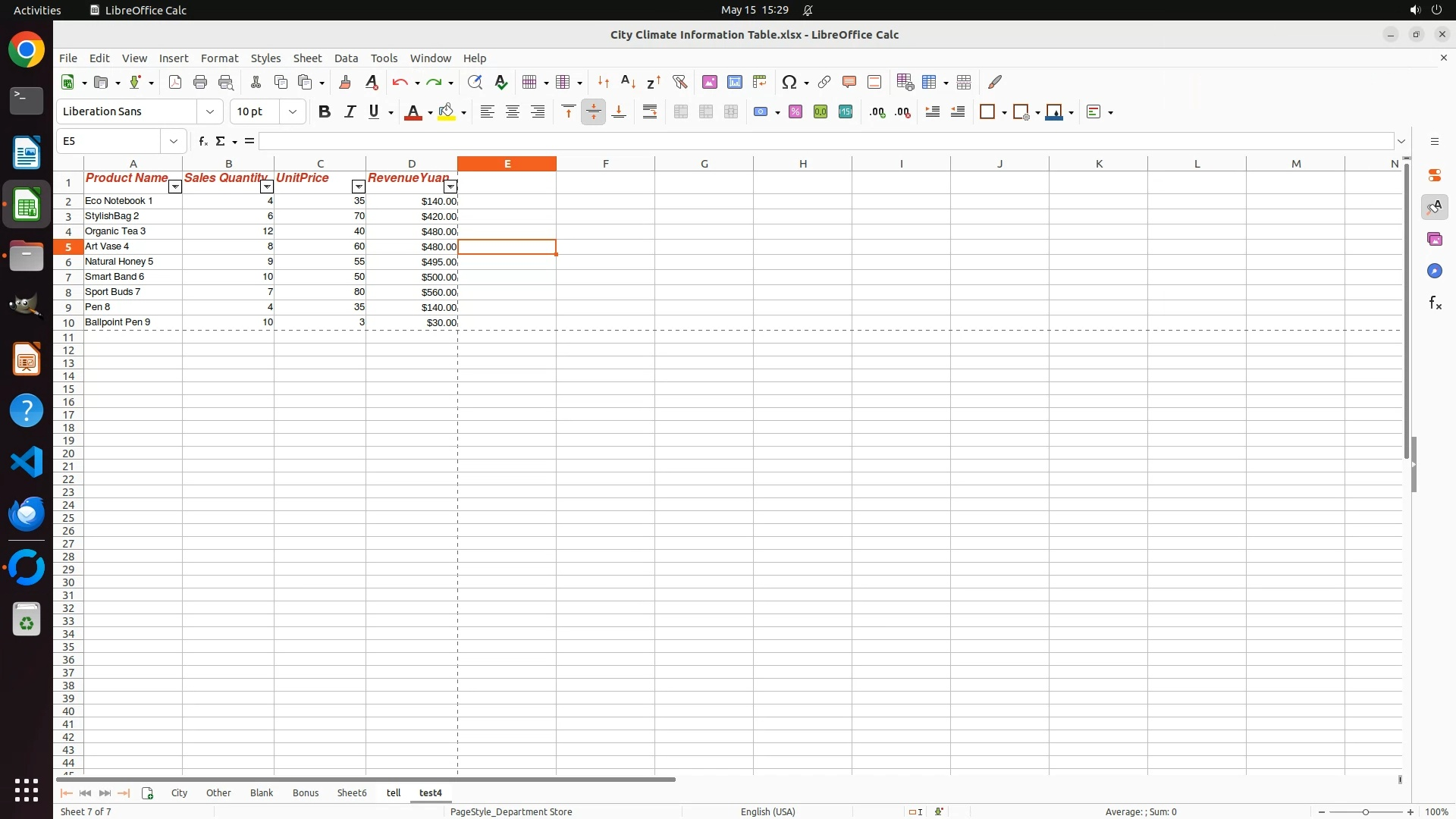Click column G header
Image resolution: width=1456 pixels, height=819 pixels.
tap(704, 164)
